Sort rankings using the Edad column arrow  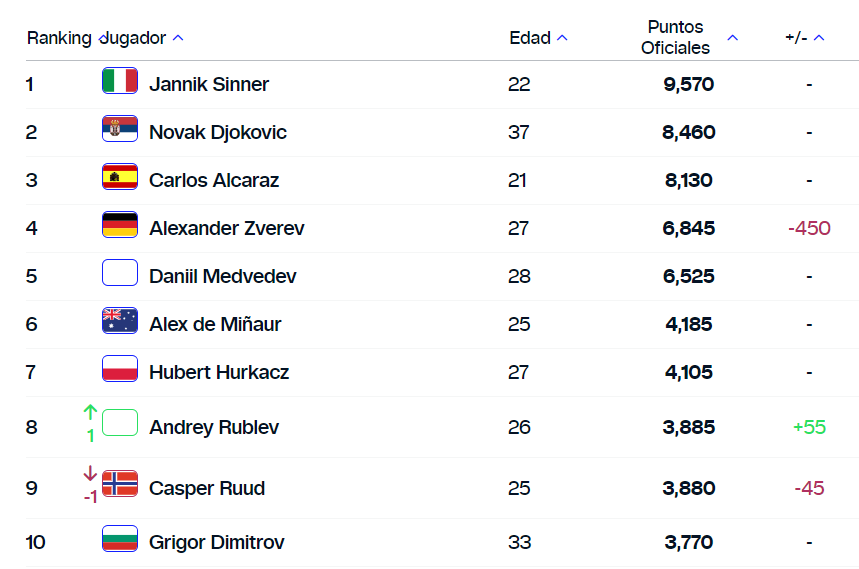562,38
